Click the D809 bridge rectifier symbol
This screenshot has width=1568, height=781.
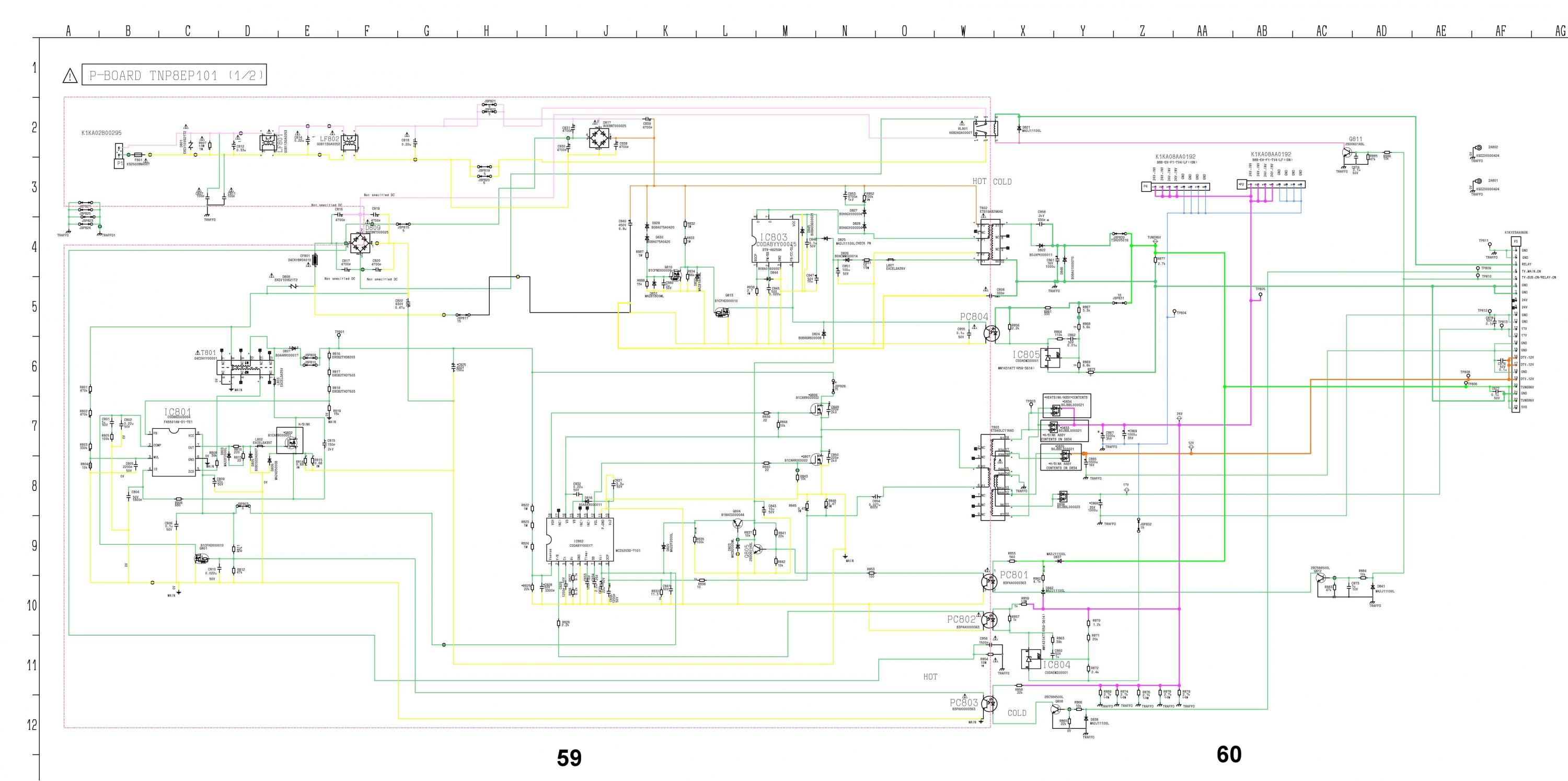pos(362,244)
